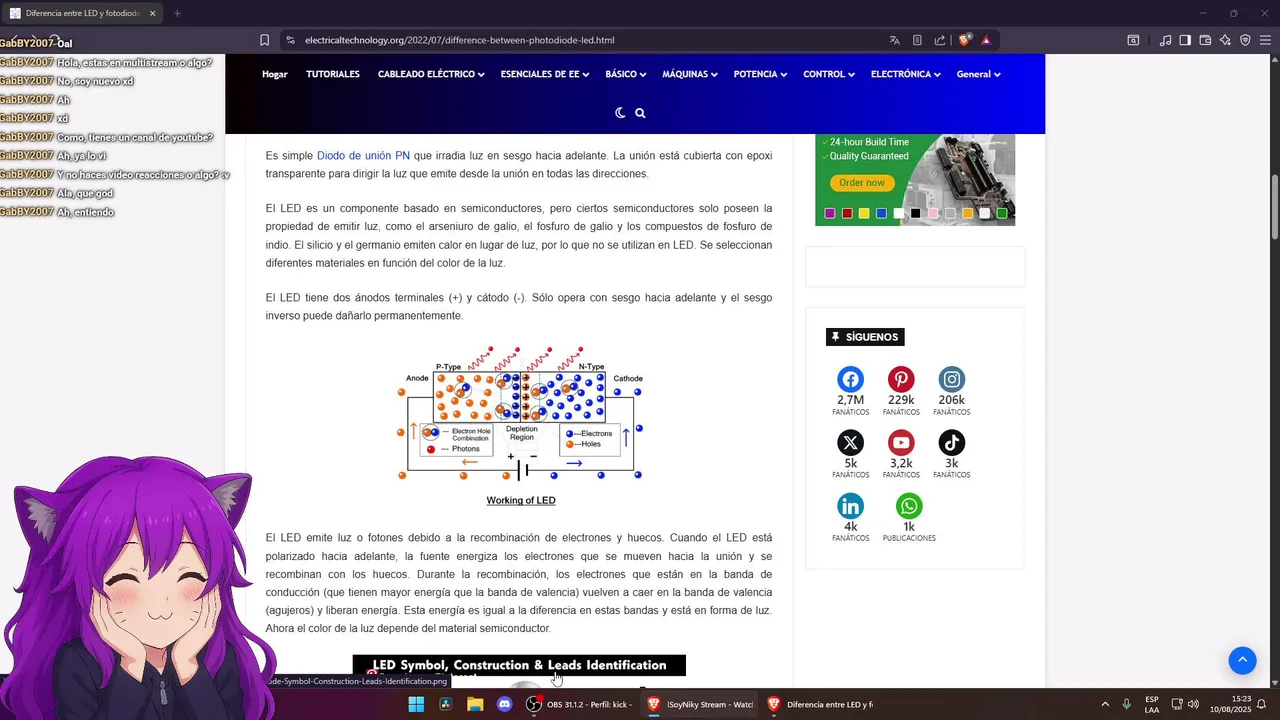The width and height of the screenshot is (1280, 720).
Task: Expand the CABLEADO ELÉCTRICO menu
Action: [x=431, y=74]
